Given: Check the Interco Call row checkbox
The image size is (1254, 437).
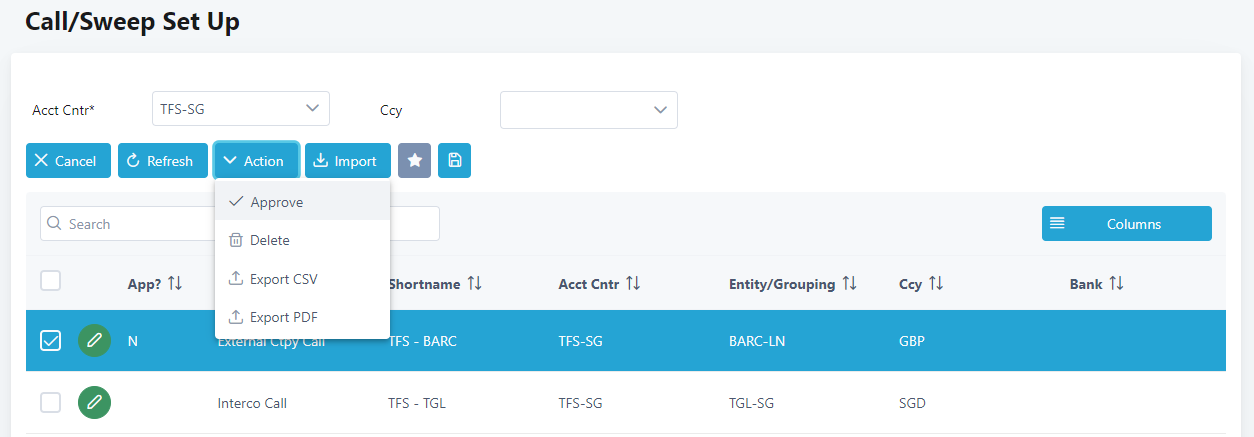Looking at the screenshot, I should click(50, 403).
